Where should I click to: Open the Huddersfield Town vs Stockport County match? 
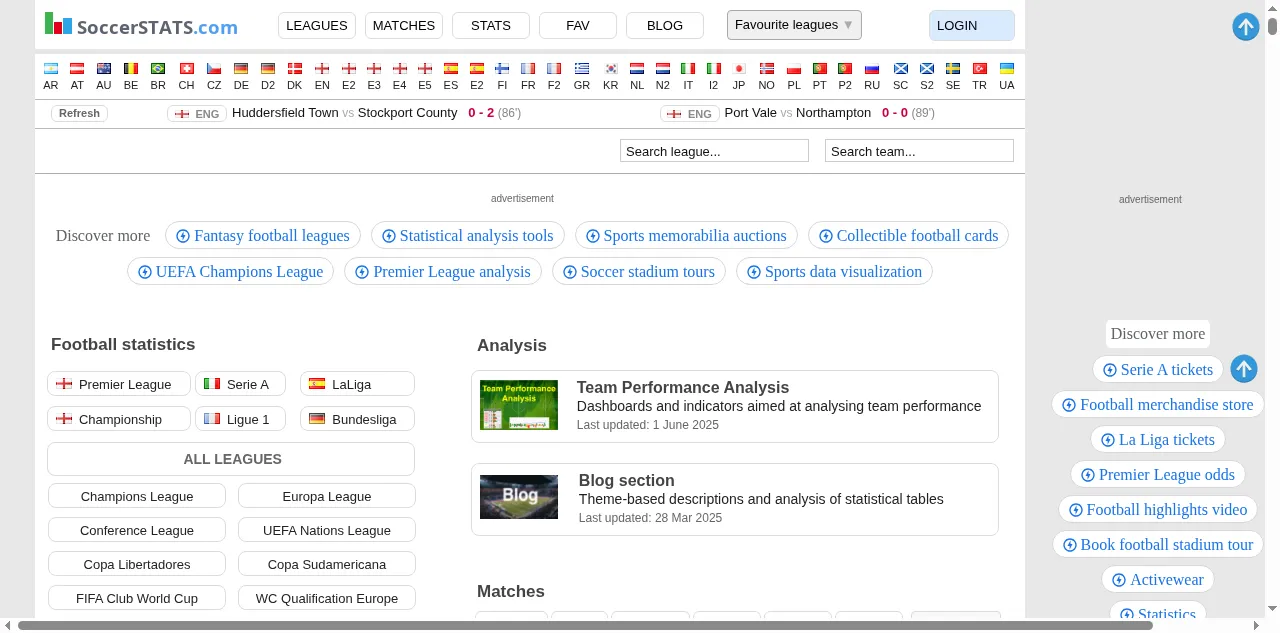point(345,113)
